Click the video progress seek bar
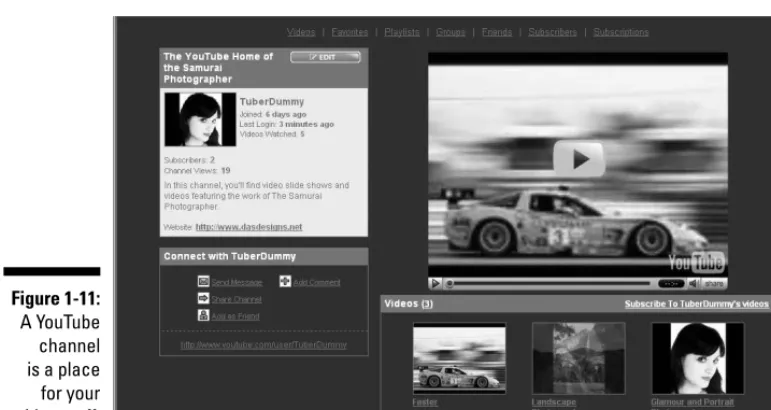 click(549, 284)
